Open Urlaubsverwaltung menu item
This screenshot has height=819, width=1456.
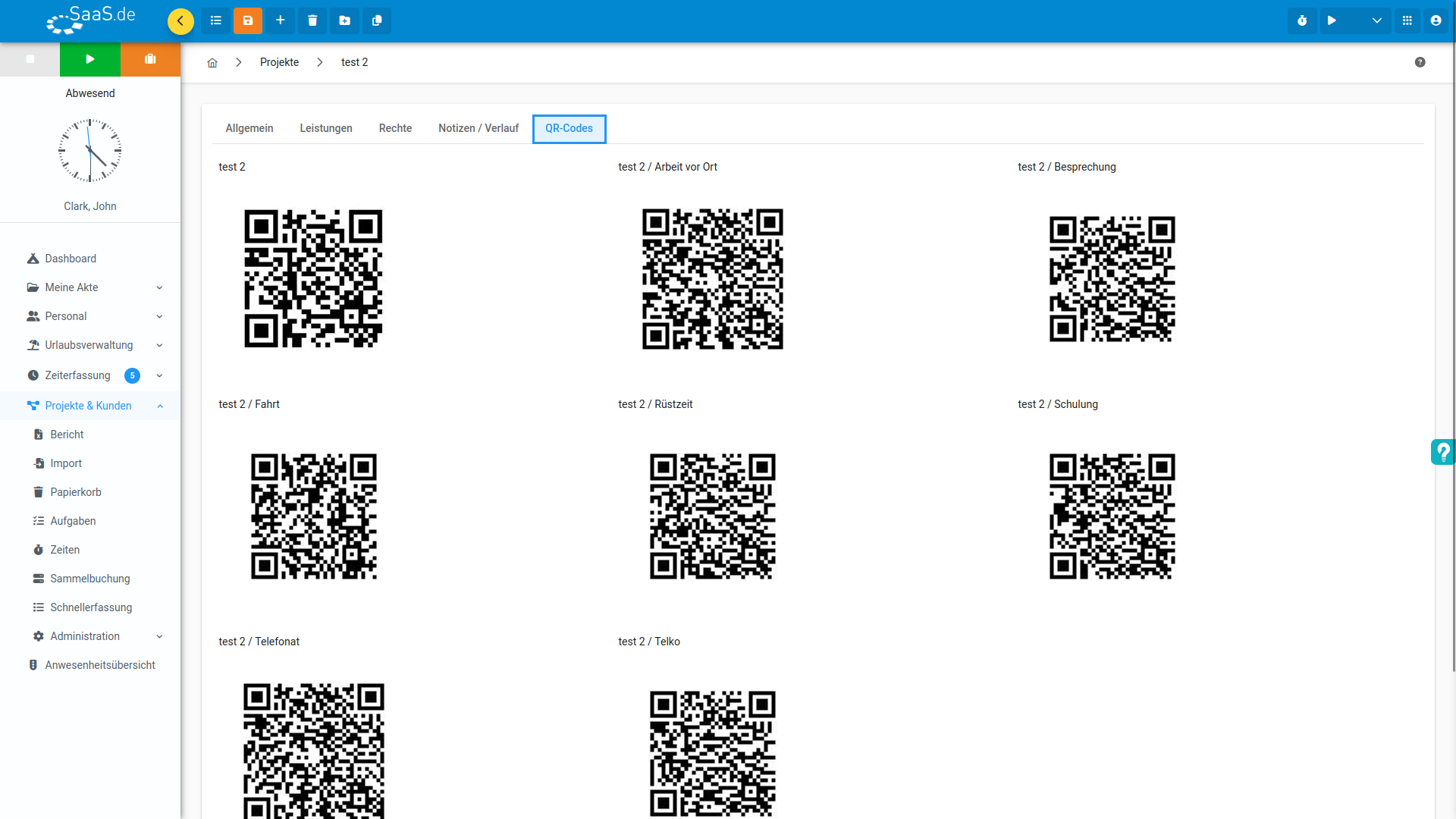(89, 345)
